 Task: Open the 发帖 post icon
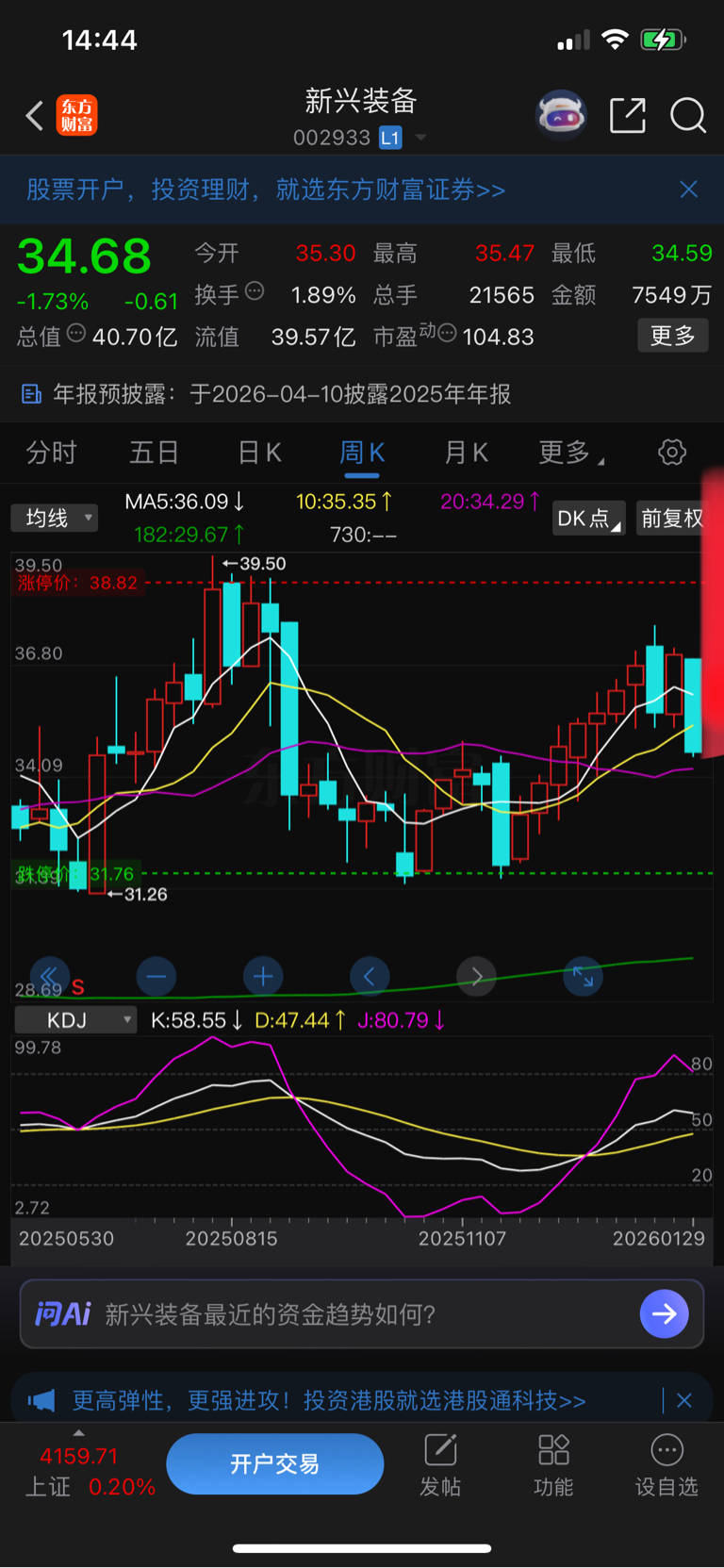point(440,1466)
